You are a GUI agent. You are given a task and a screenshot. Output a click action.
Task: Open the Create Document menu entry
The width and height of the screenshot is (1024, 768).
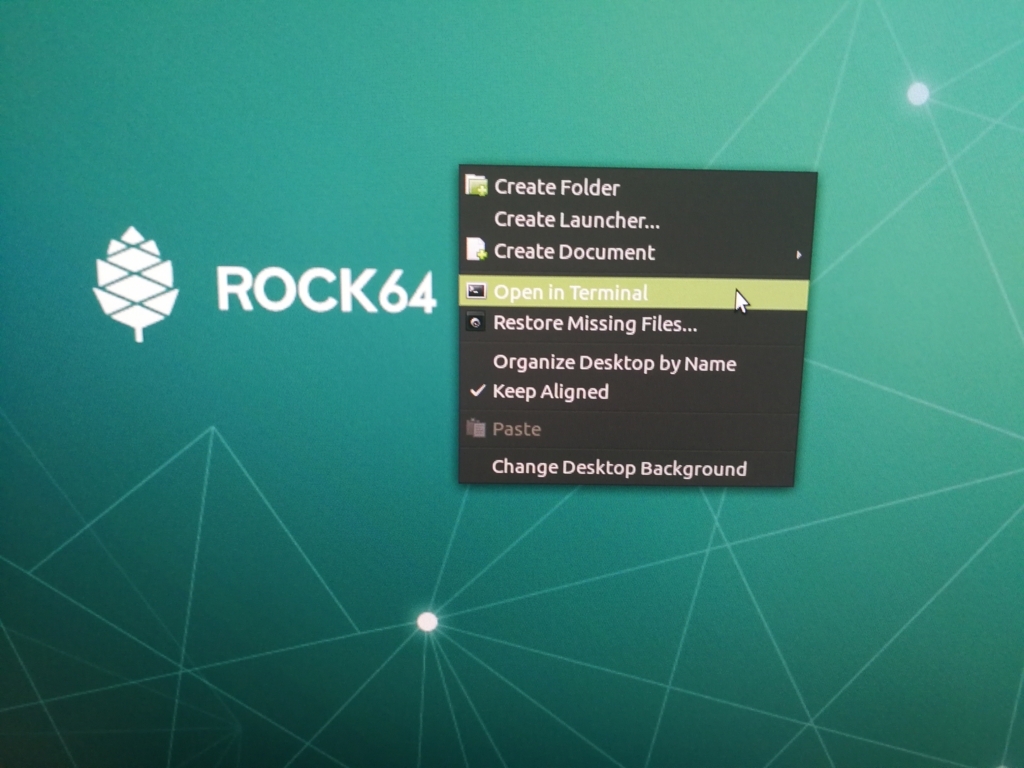635,252
